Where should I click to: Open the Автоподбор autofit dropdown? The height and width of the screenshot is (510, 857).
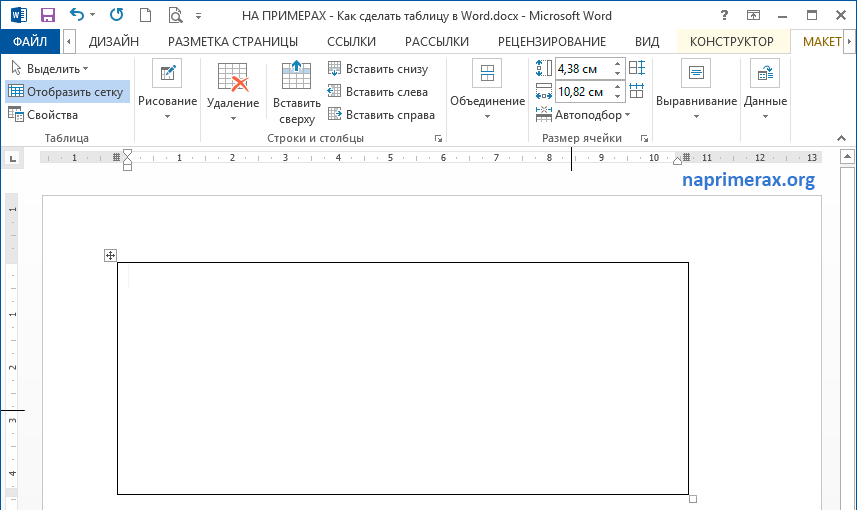583,115
